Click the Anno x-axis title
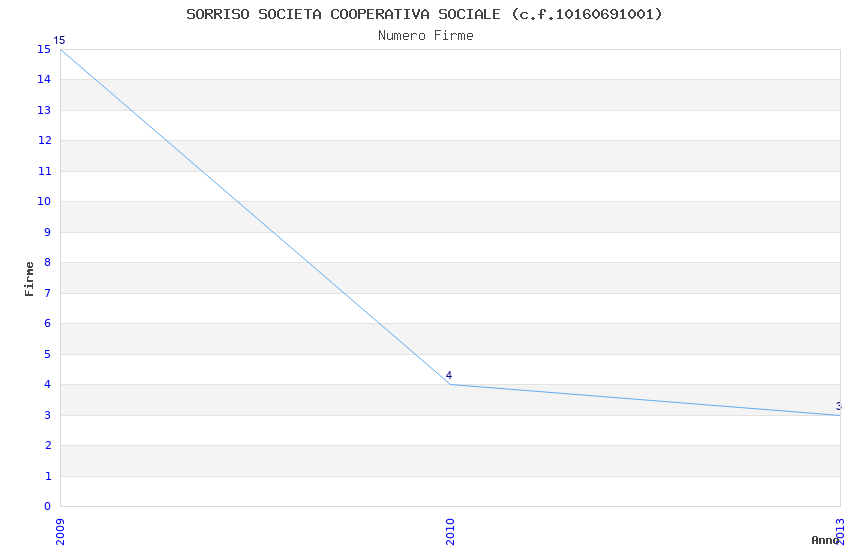850x550 pixels. pos(825,540)
